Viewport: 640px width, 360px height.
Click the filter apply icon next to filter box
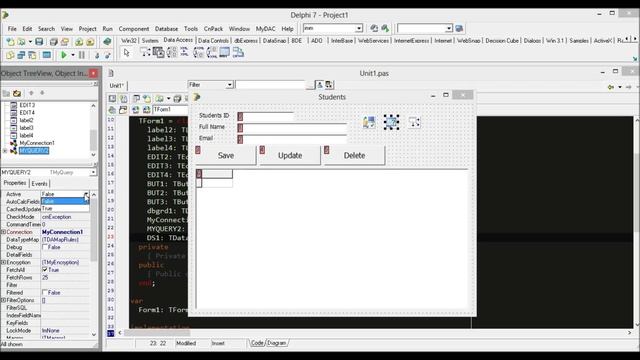[320, 84]
